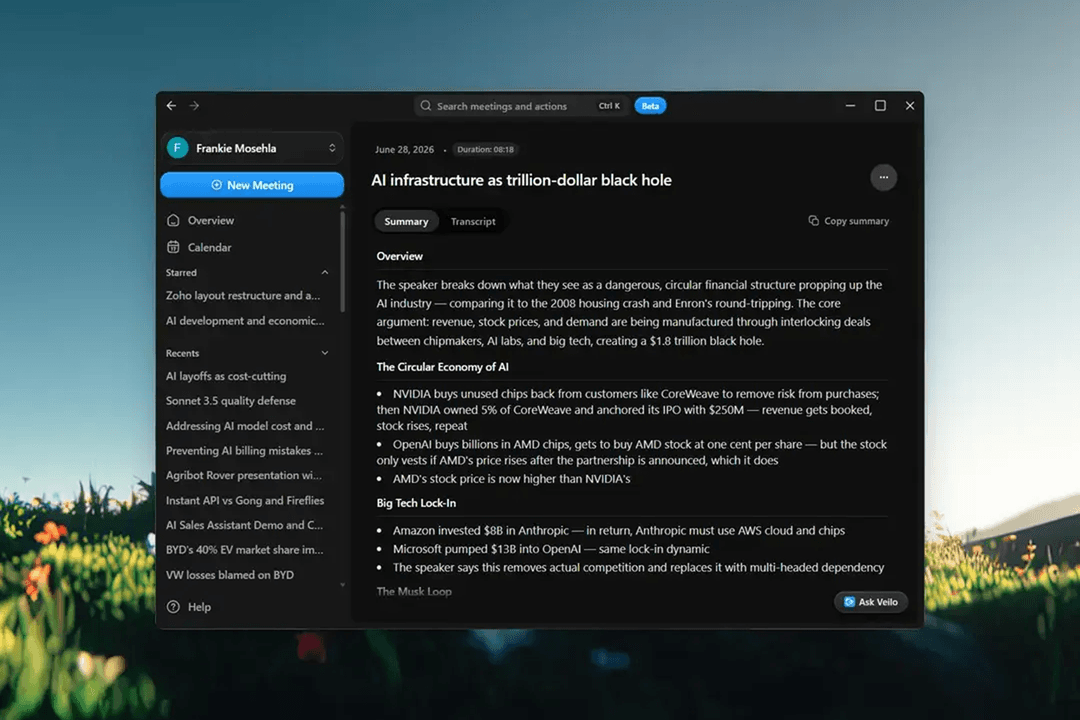
Task: Open recent meeting Preventing AI billing mistakes
Action: (x=245, y=451)
